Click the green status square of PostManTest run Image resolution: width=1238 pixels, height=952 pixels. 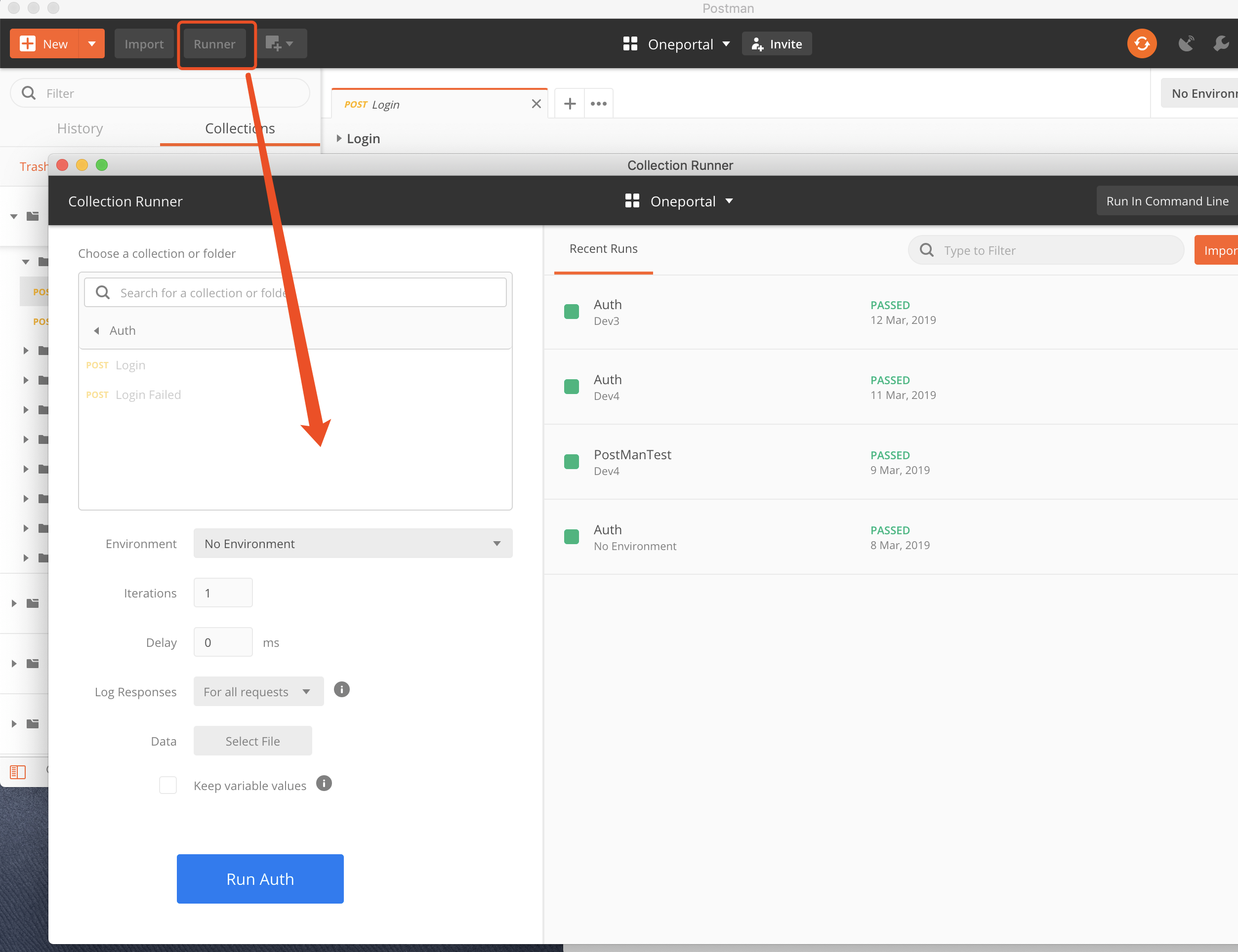coord(572,462)
